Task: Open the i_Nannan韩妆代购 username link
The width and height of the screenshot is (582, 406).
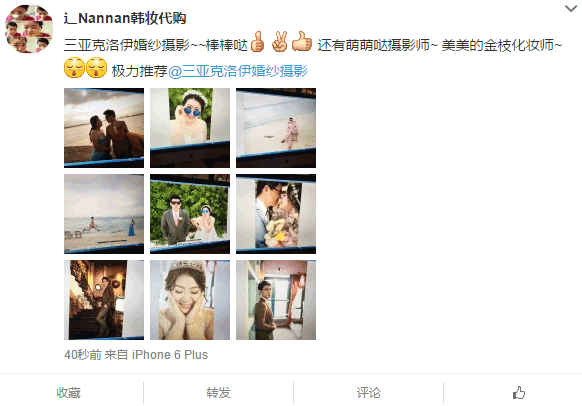Action: 125,18
